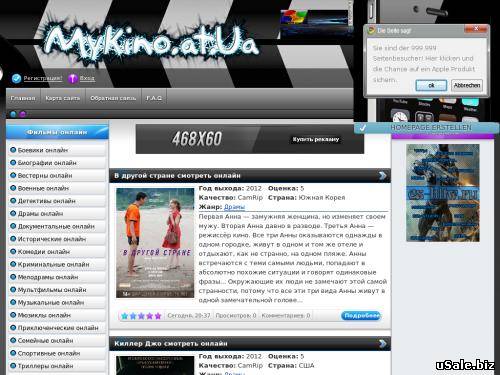Click the Купить рекламу button
The image size is (500, 375).
316,139
